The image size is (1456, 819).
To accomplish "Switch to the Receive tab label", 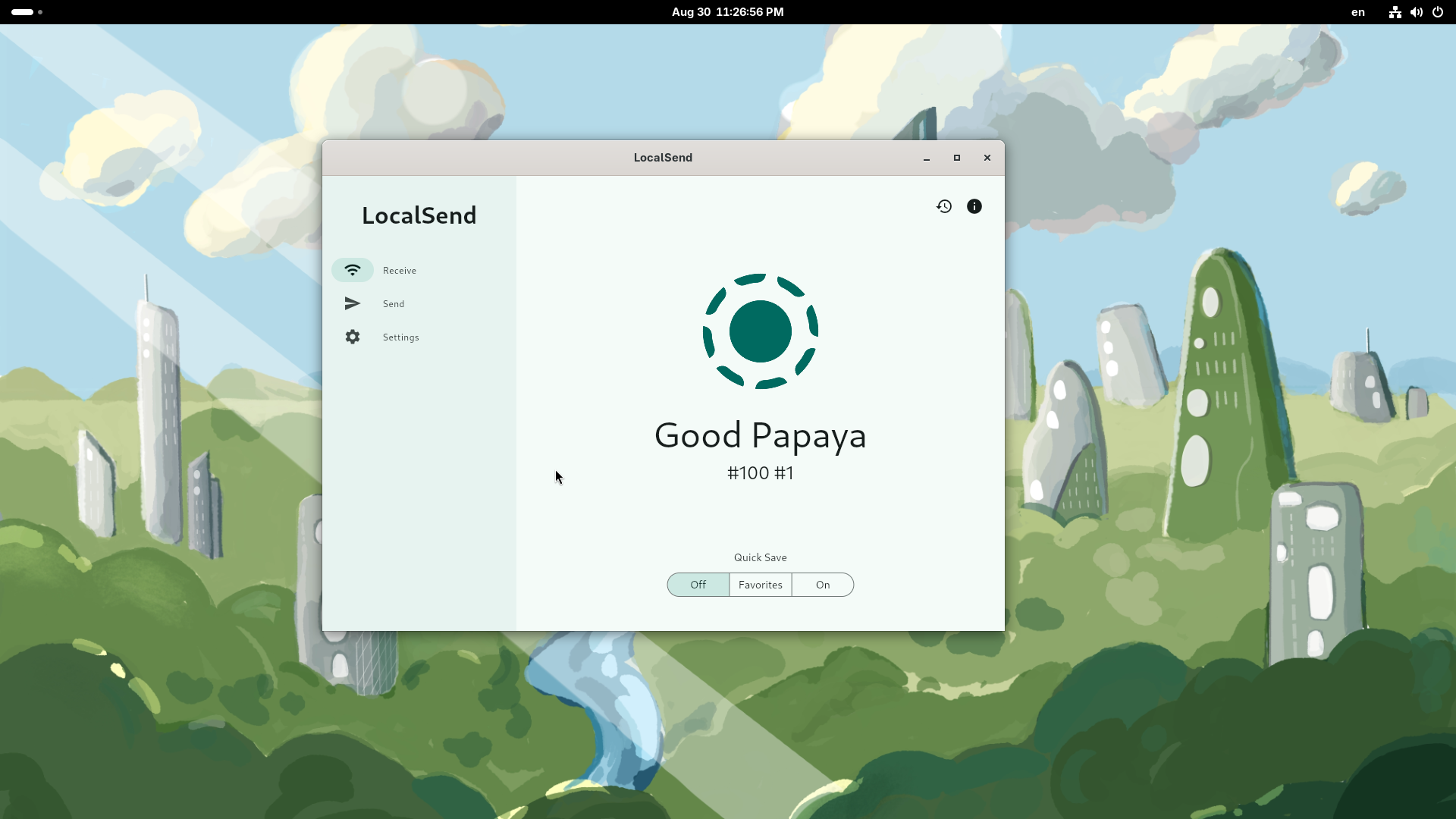I will pyautogui.click(x=400, y=271).
